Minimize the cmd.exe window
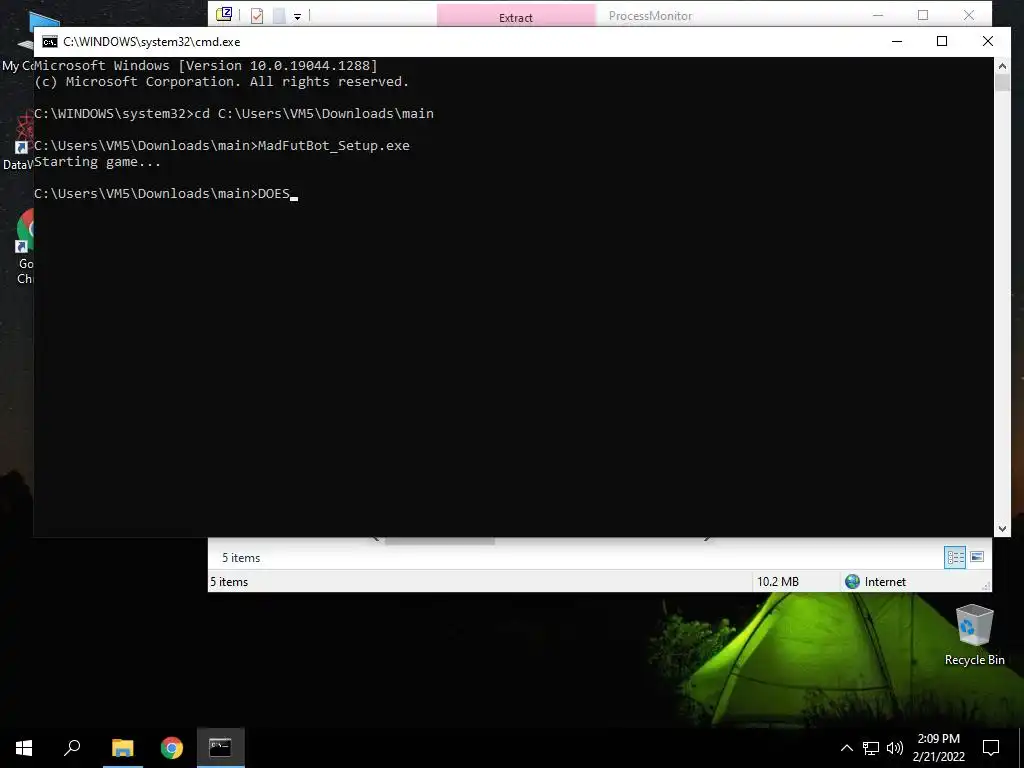1024x768 pixels. tap(897, 41)
